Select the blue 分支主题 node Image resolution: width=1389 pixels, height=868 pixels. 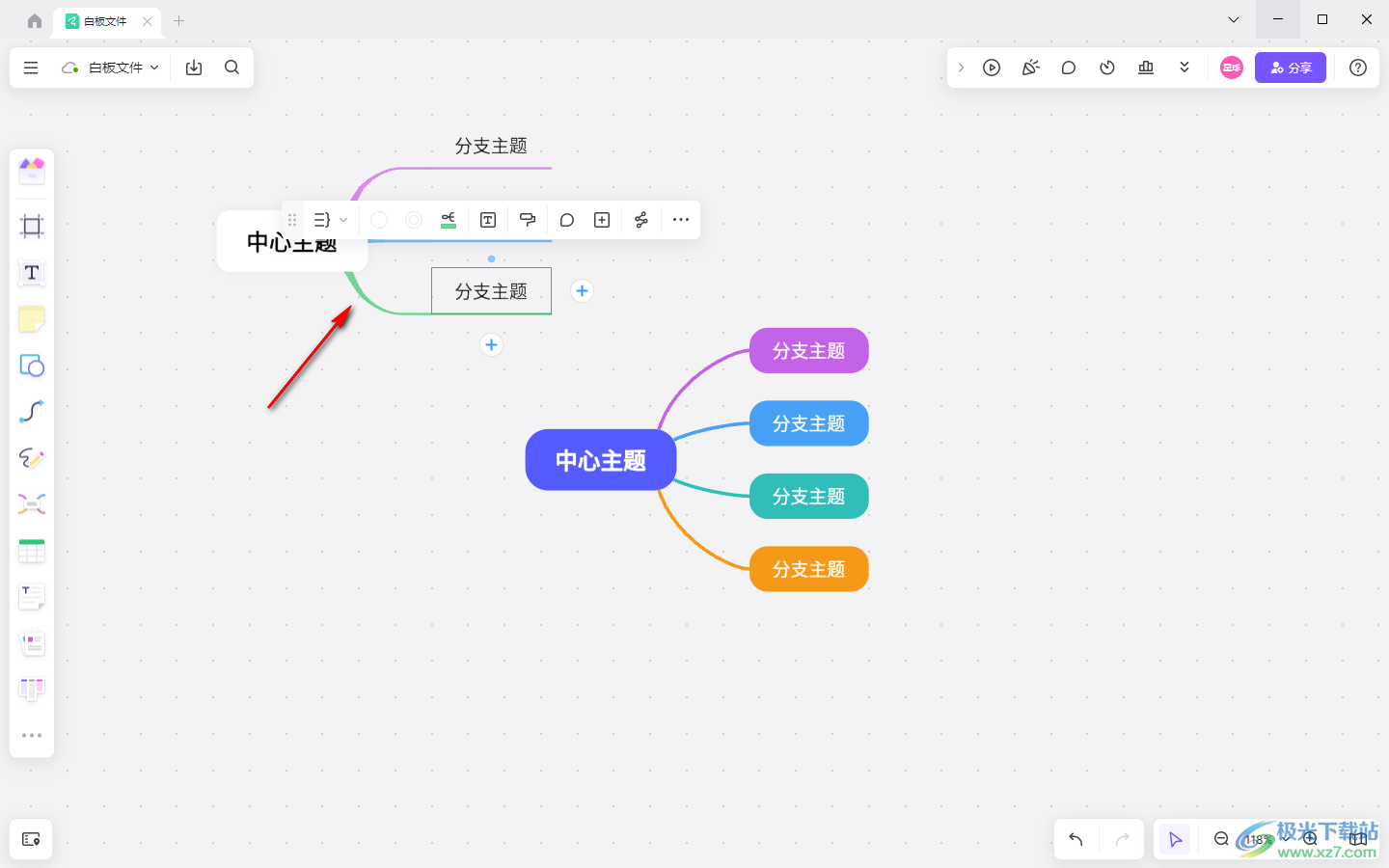pyautogui.click(x=809, y=423)
